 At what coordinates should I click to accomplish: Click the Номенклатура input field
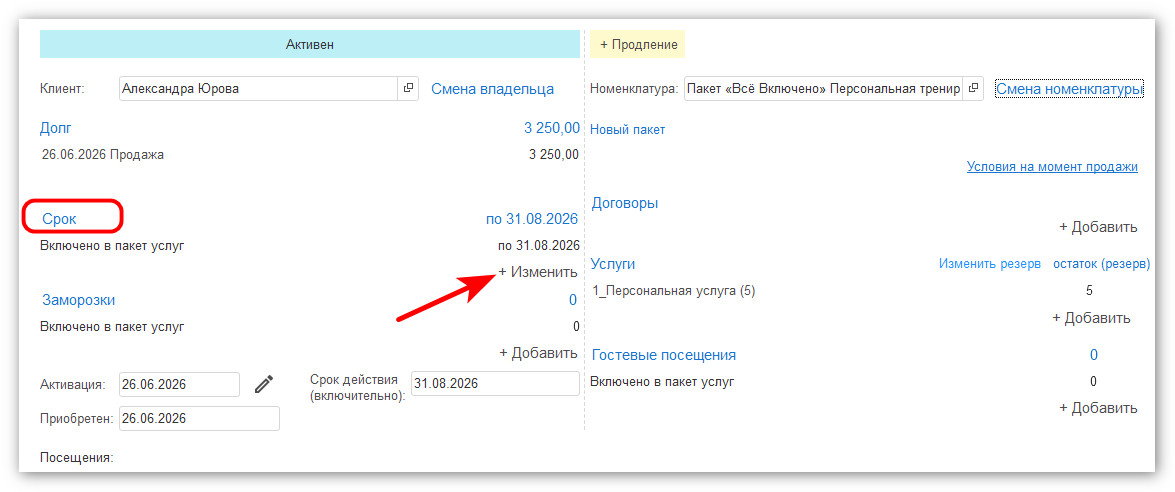tap(823, 88)
